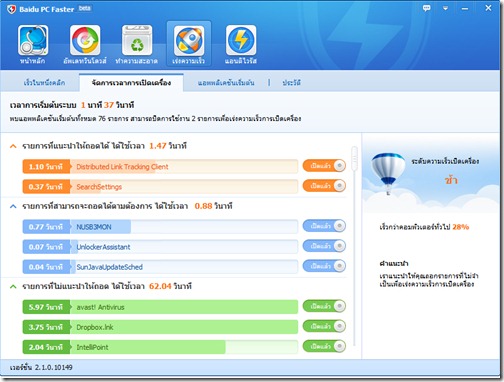Collapse the blue 0.88 seconds section
The image size is (504, 382).
pyautogui.click(x=13, y=206)
